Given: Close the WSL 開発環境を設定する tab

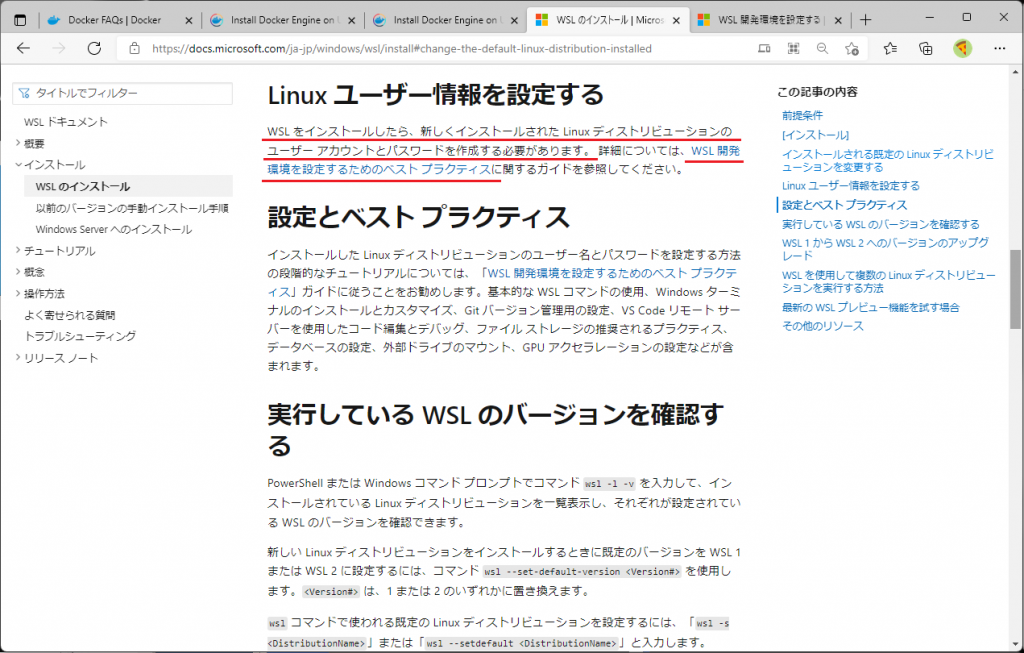Looking at the screenshot, I should tap(839, 20).
